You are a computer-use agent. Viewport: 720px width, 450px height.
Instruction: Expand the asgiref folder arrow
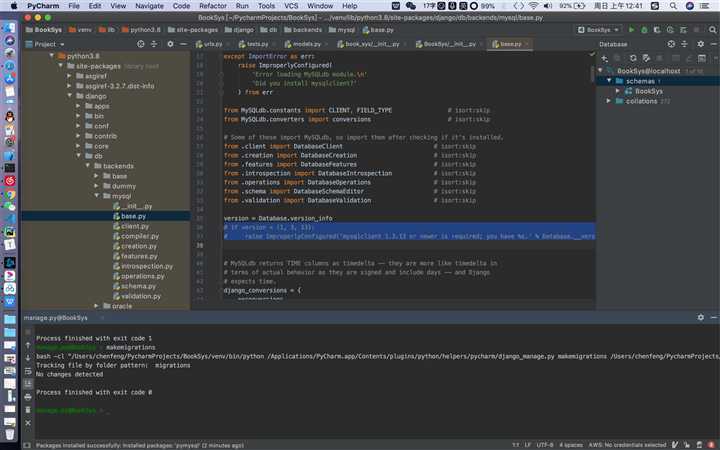[69, 76]
